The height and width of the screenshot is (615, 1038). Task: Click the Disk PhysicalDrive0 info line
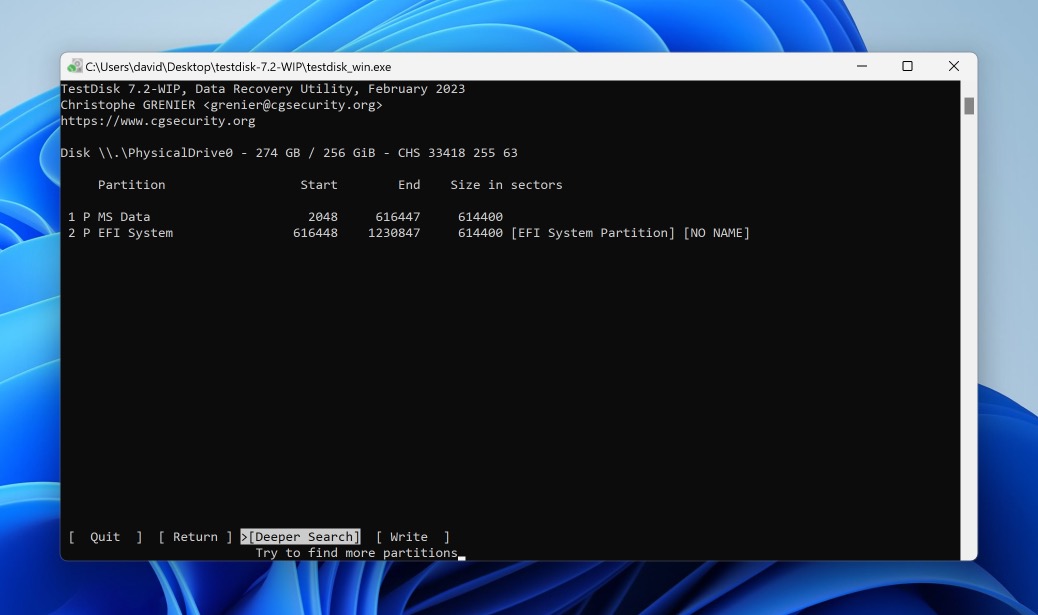[288, 153]
